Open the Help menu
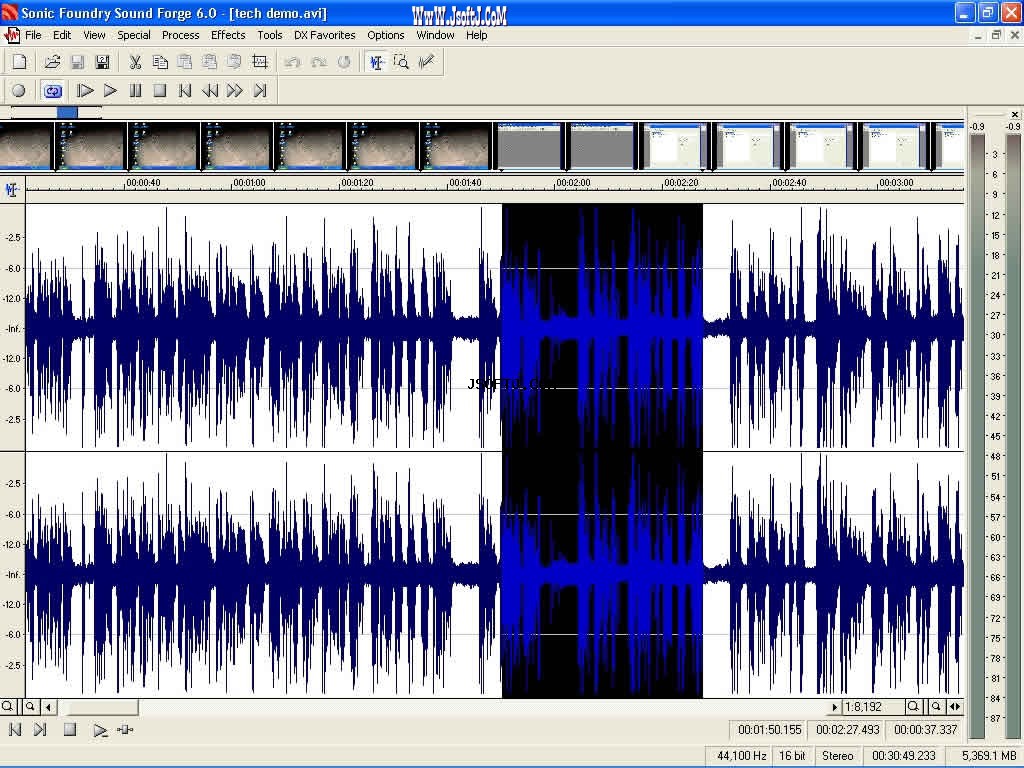Image resolution: width=1024 pixels, height=768 pixels. (477, 35)
